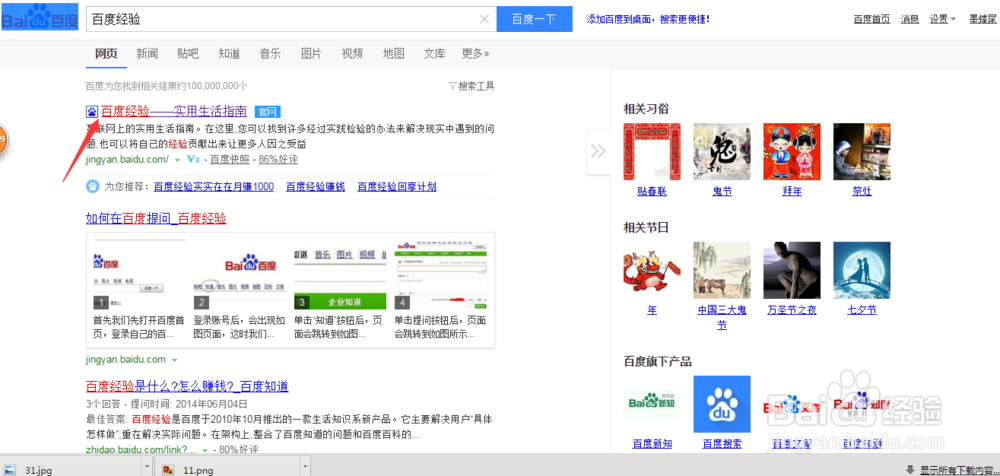This screenshot has width=1000, height=476.
Task: Show all downloads via arrow icon
Action: click(910, 470)
